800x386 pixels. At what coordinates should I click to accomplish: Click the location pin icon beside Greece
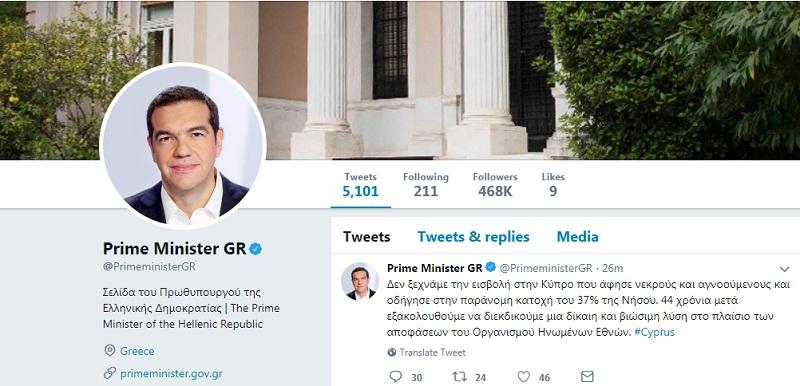click(x=109, y=351)
